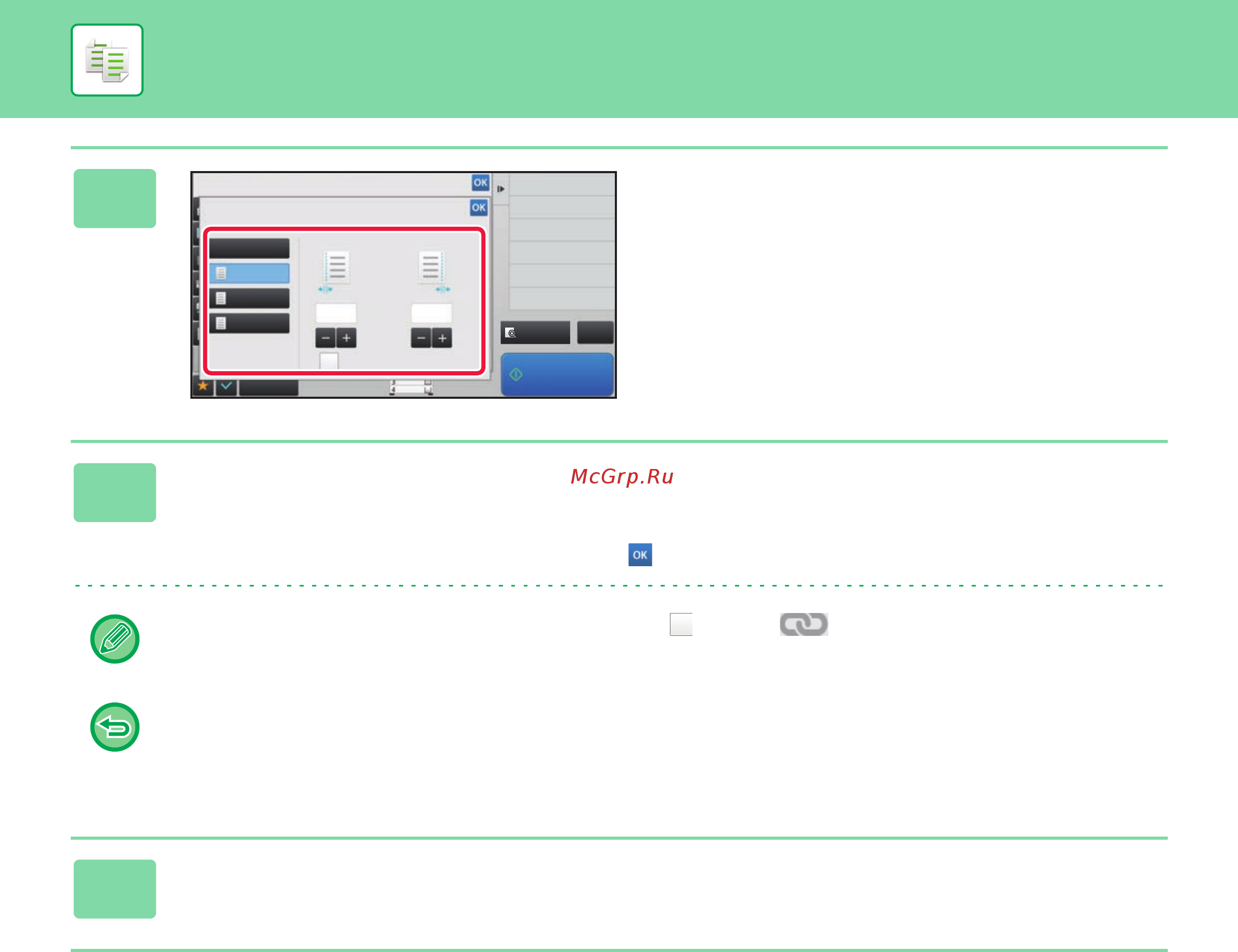
Task: Click the green pencil note icon
Action: coord(115,639)
